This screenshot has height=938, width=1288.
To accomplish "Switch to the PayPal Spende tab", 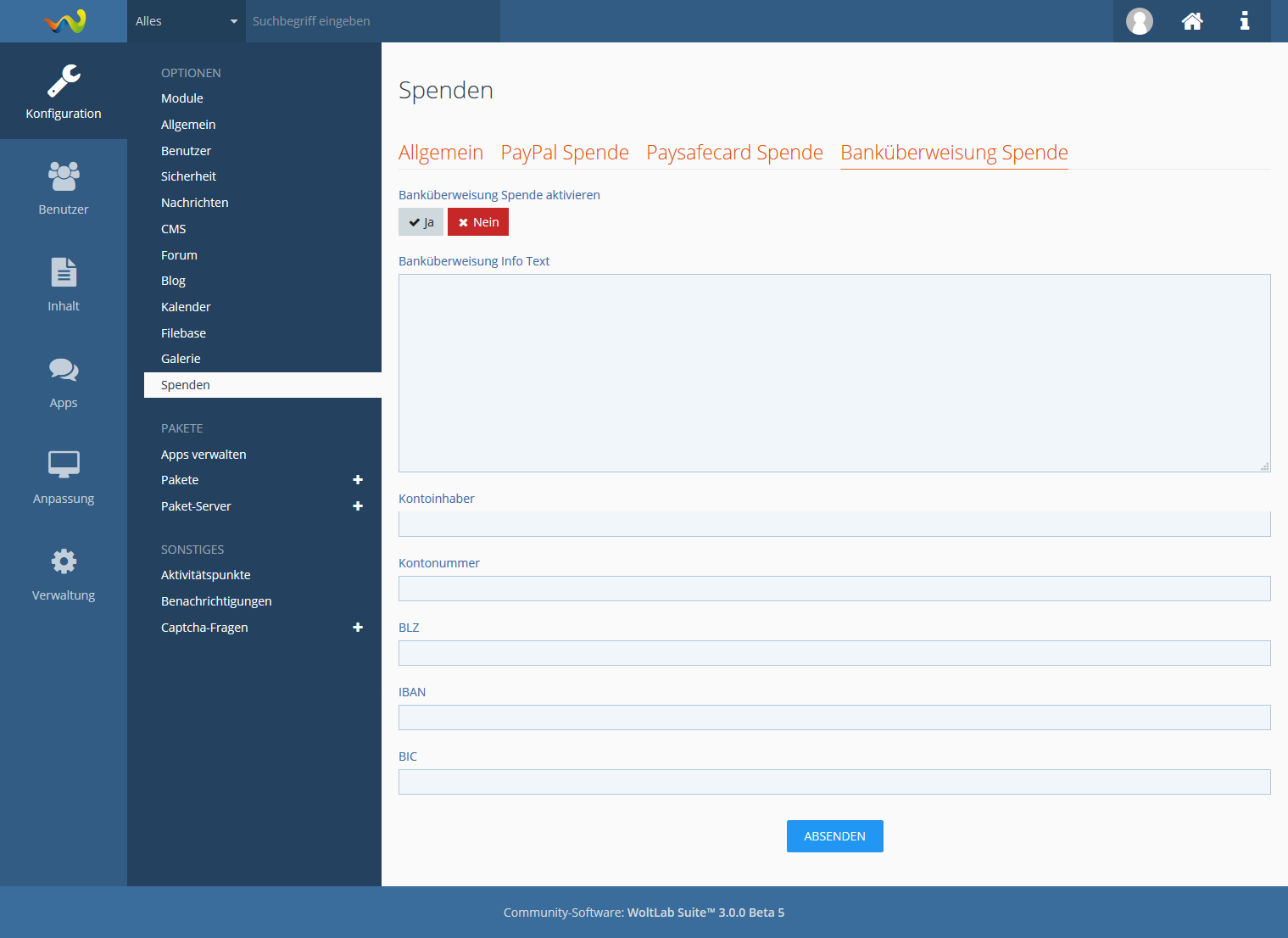I will (x=565, y=153).
